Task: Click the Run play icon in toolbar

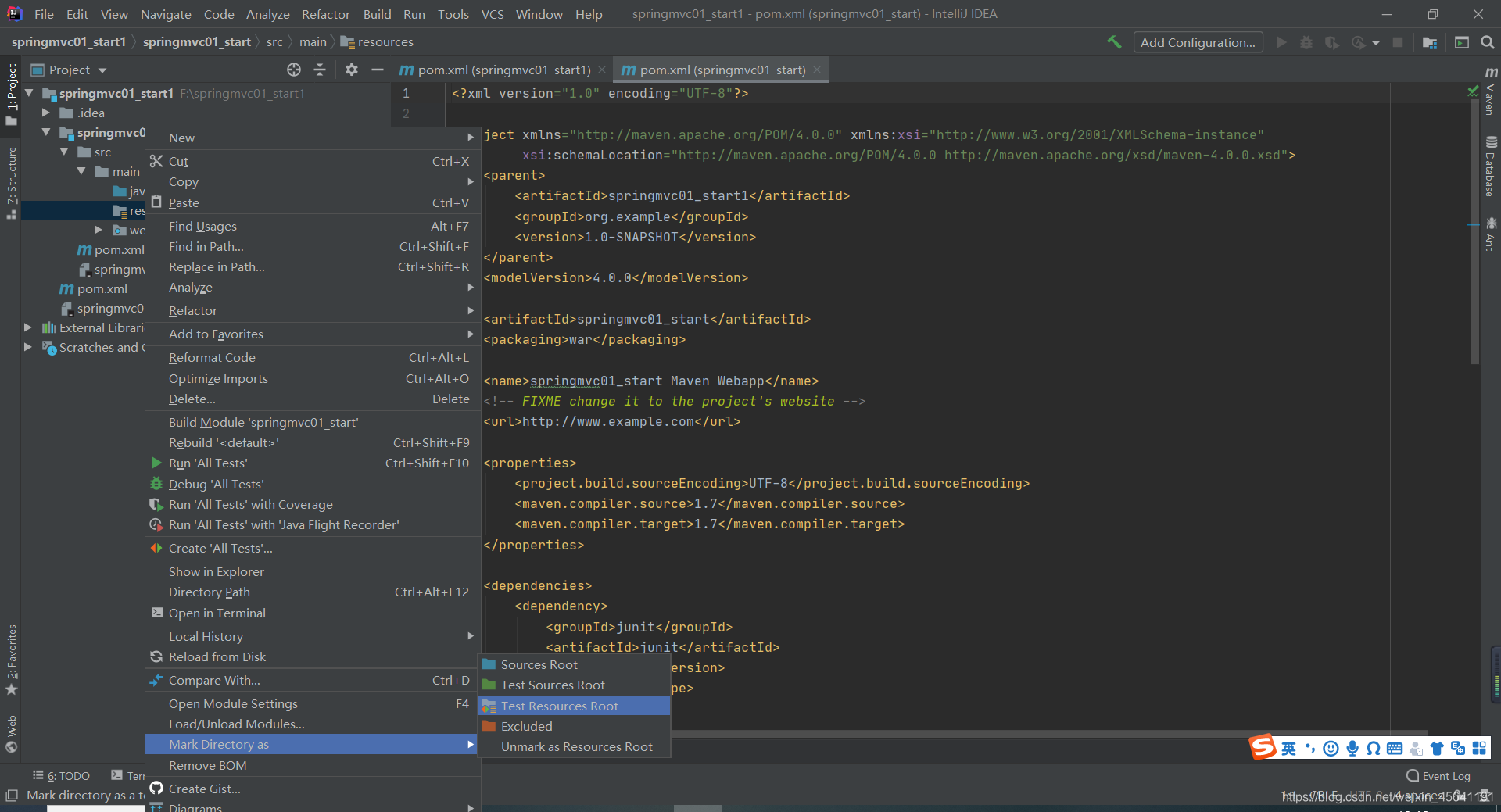Action: [x=1281, y=42]
